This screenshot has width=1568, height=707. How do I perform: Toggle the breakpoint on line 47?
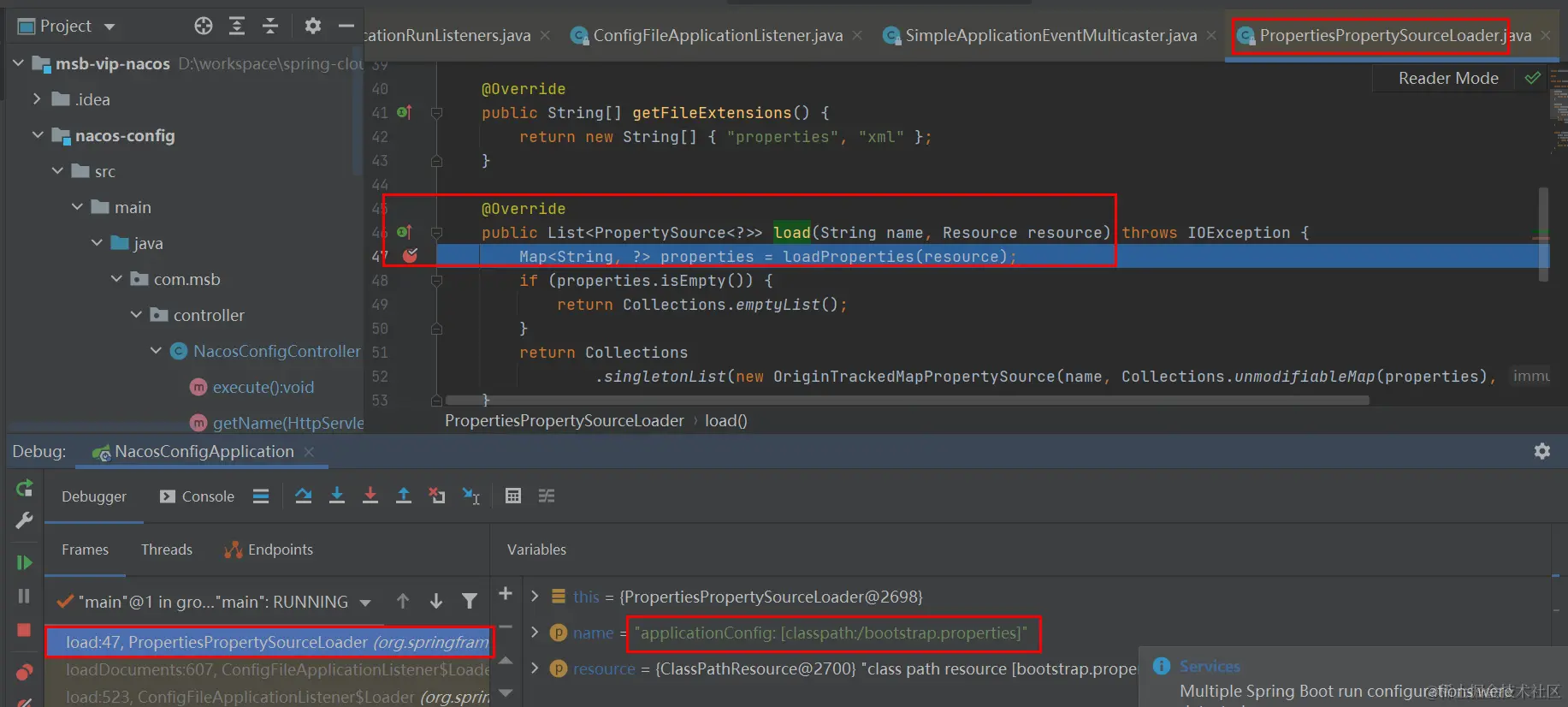pyautogui.click(x=411, y=255)
